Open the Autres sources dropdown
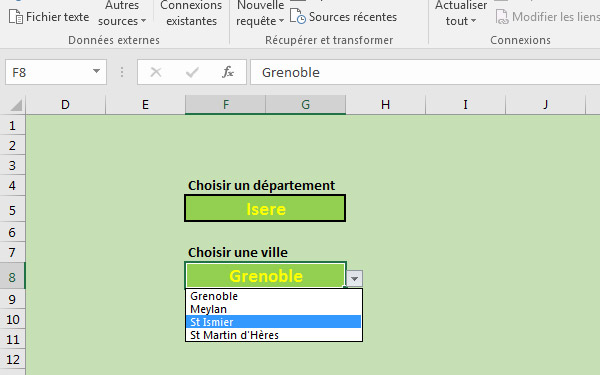This screenshot has height=375, width=600. pos(122,14)
